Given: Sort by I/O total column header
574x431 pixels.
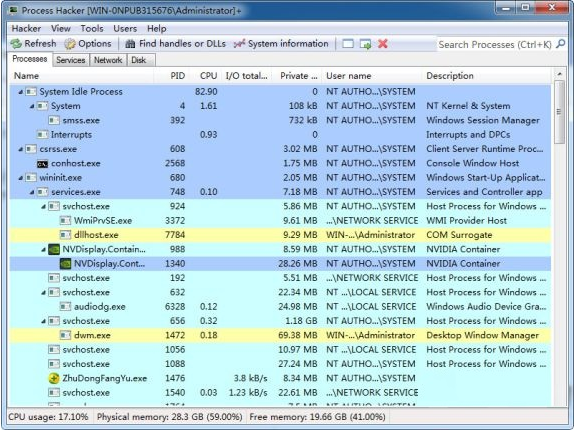Looking at the screenshot, I should click(x=246, y=76).
